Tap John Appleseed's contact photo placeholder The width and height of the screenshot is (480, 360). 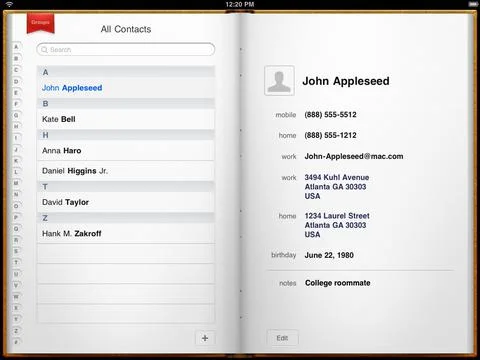(279, 81)
